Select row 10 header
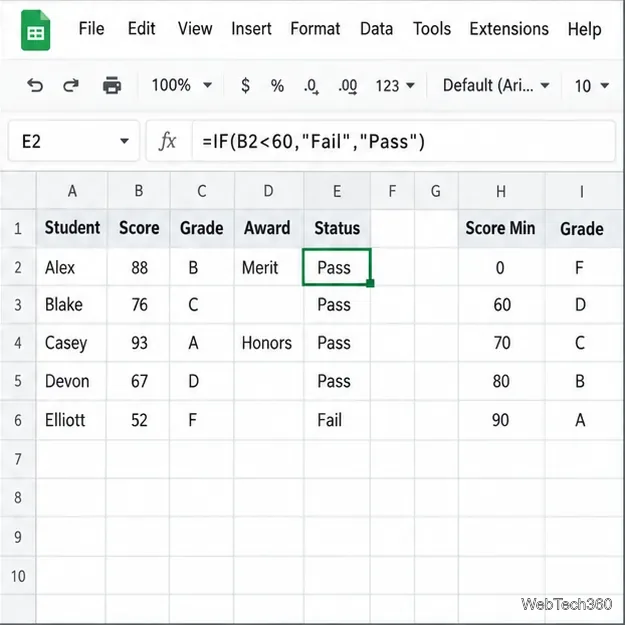Viewport: 625px width, 625px height. click(18, 576)
